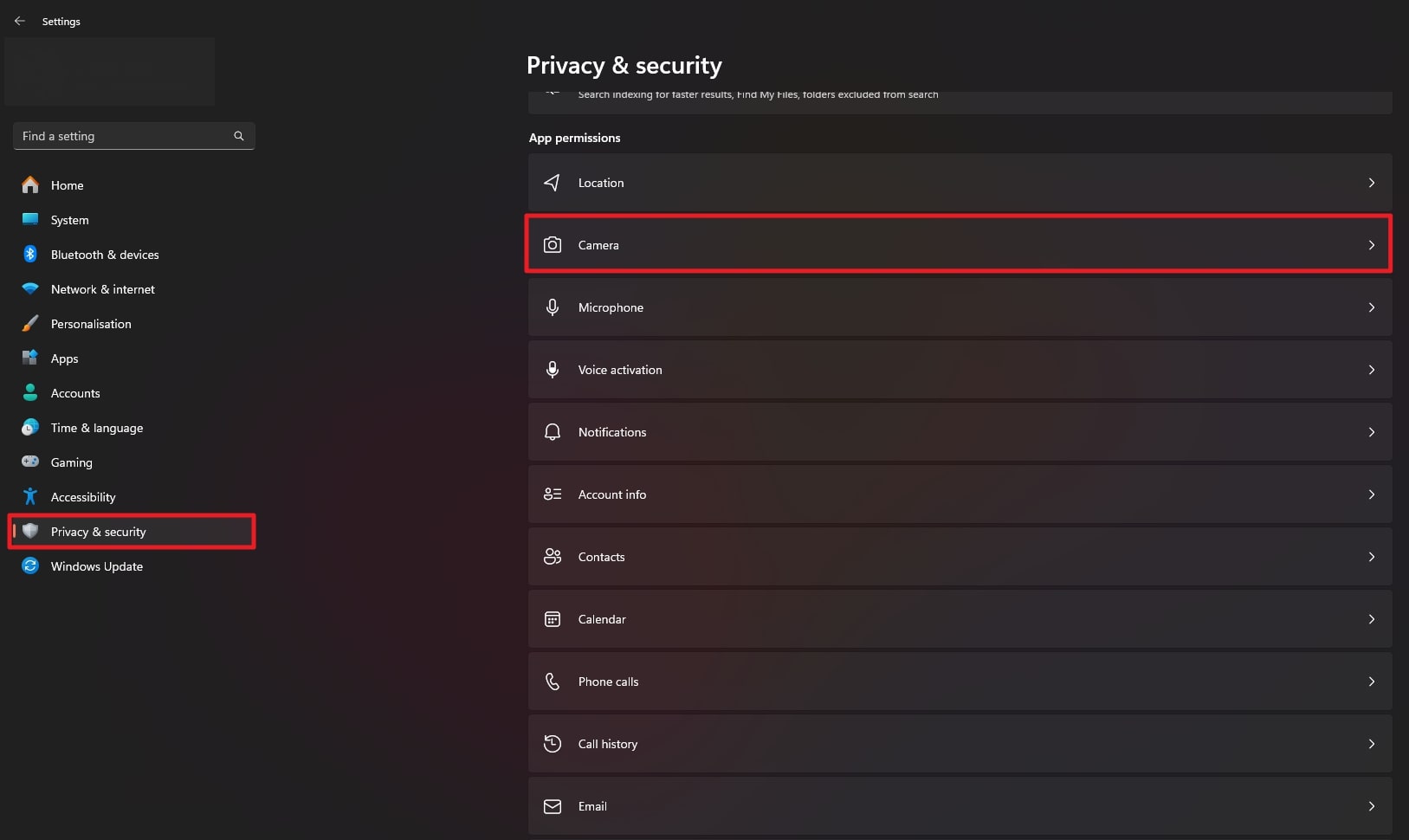Select Gaming in the sidebar

click(71, 462)
